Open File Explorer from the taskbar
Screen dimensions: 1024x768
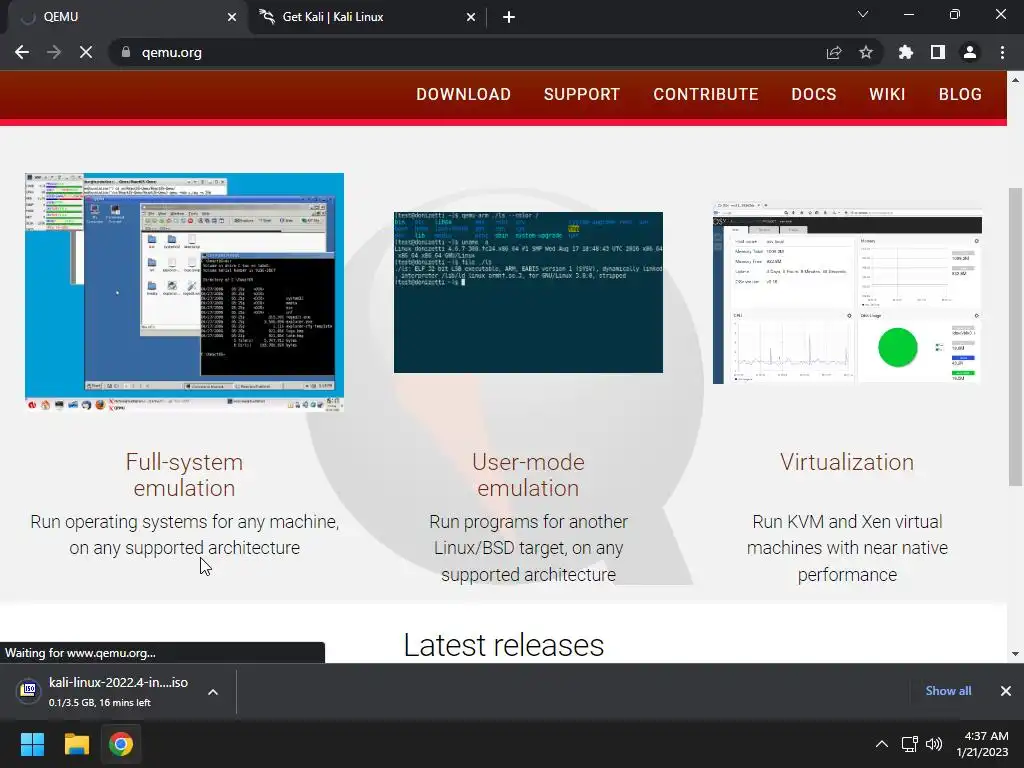coord(76,744)
